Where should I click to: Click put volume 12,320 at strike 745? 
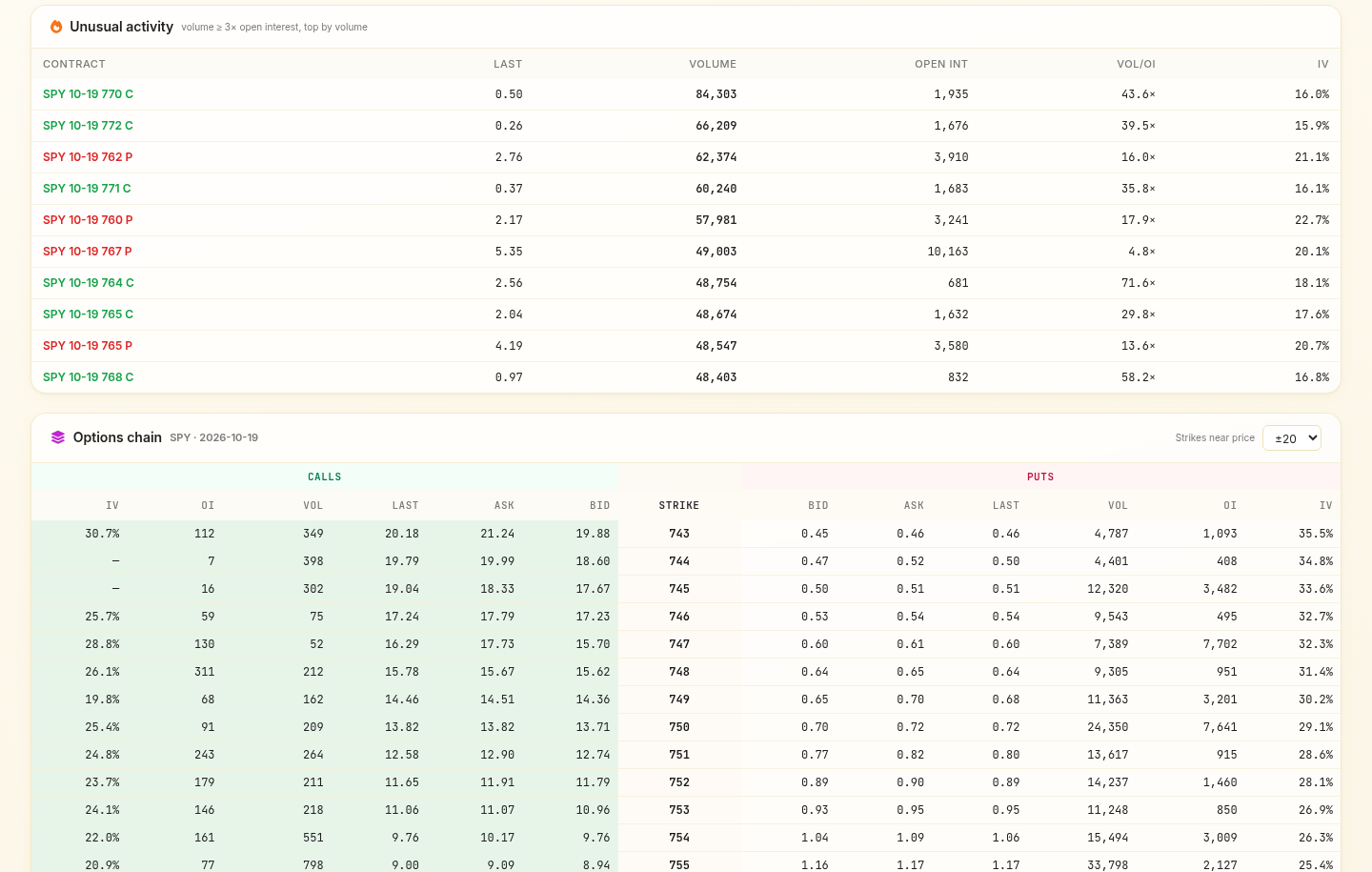point(1108,589)
